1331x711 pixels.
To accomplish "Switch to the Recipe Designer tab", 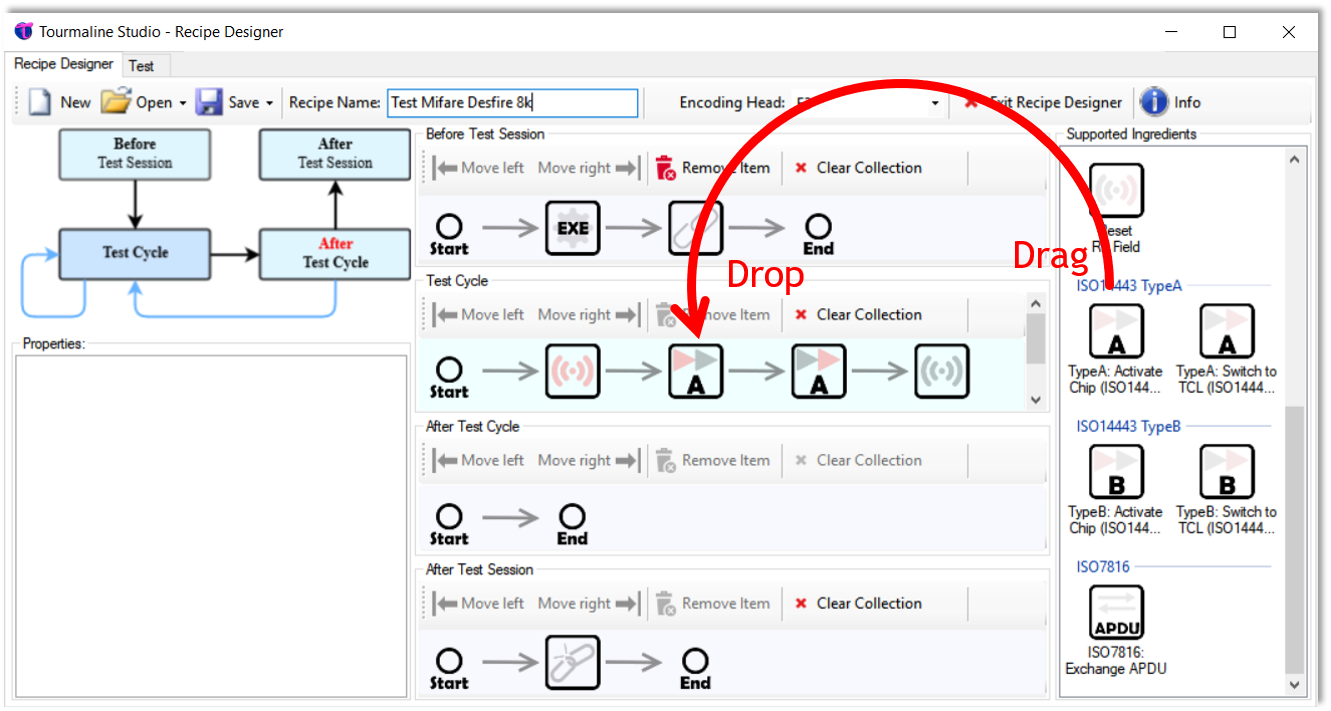I will pyautogui.click(x=64, y=64).
